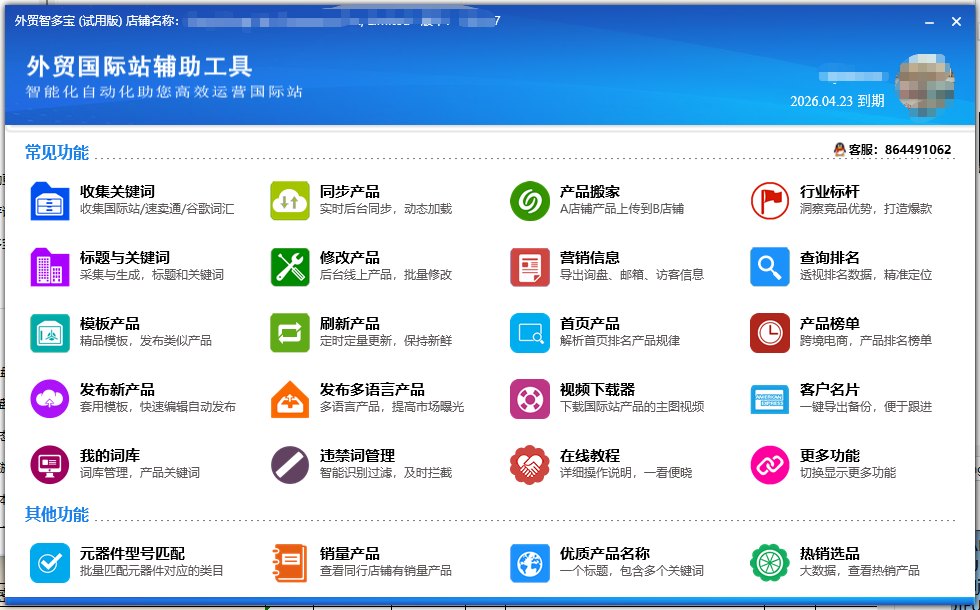Open the 产品搬家 green swirl icon
The image size is (980, 610).
(530, 201)
